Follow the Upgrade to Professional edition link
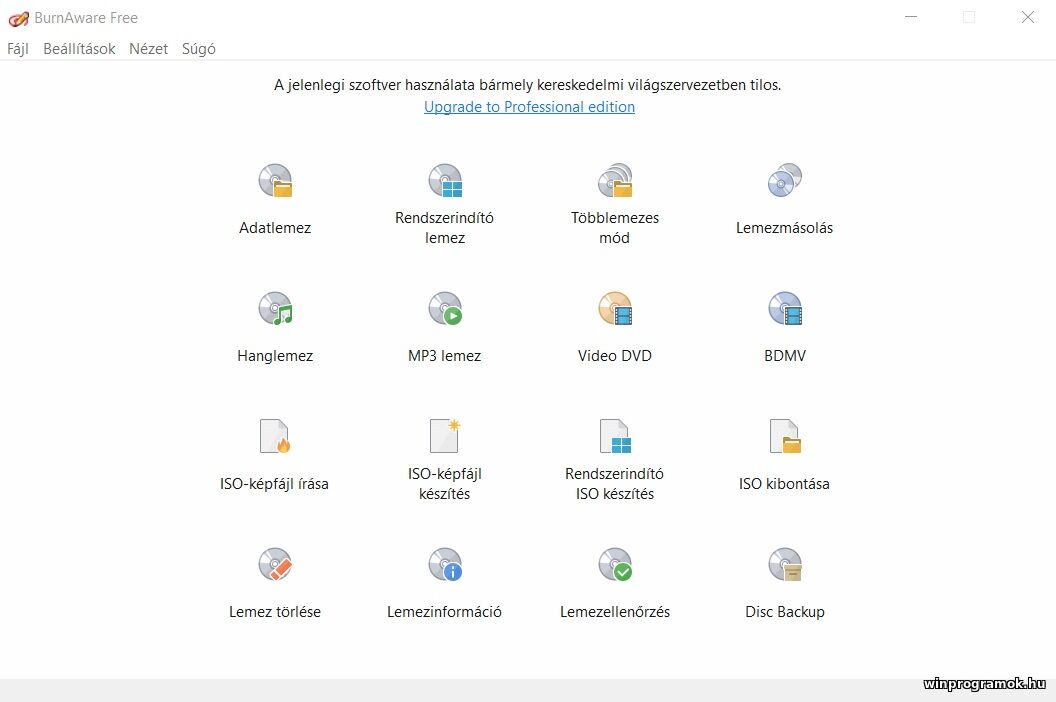 pos(529,106)
